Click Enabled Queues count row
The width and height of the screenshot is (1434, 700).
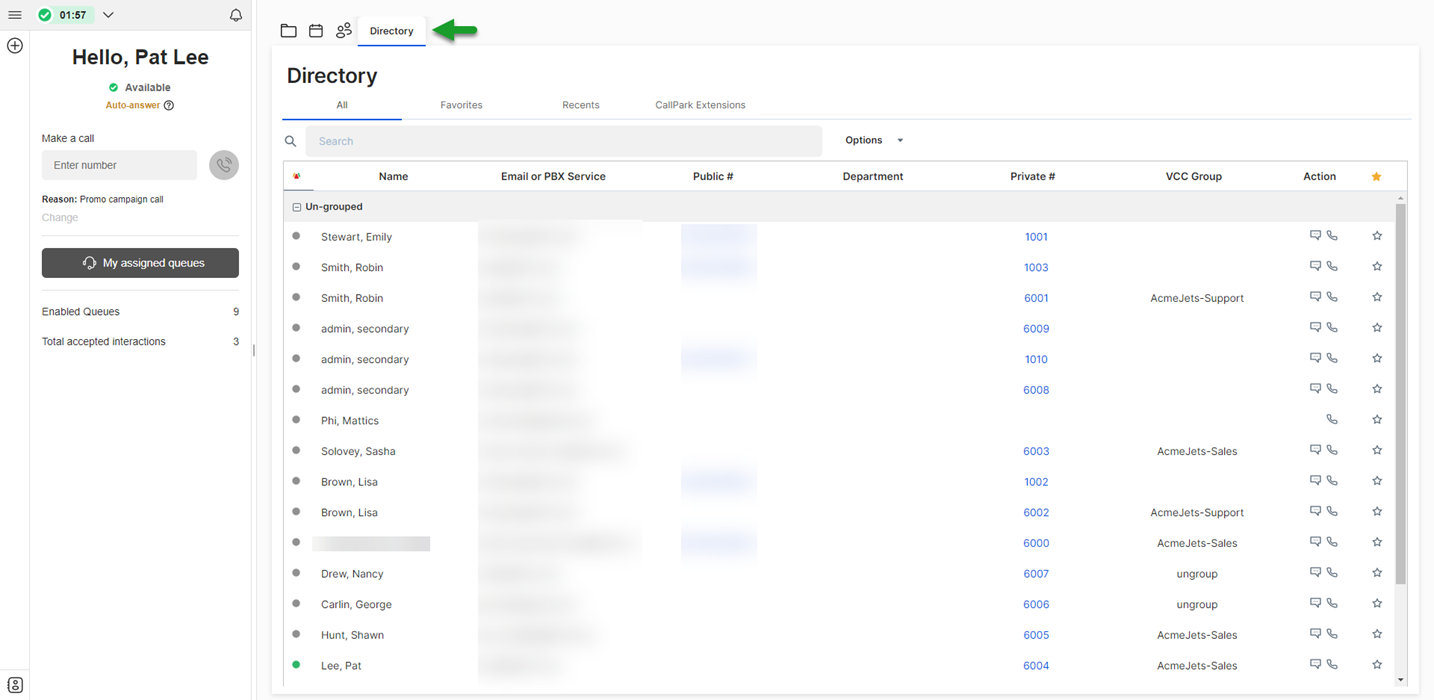click(x=140, y=312)
